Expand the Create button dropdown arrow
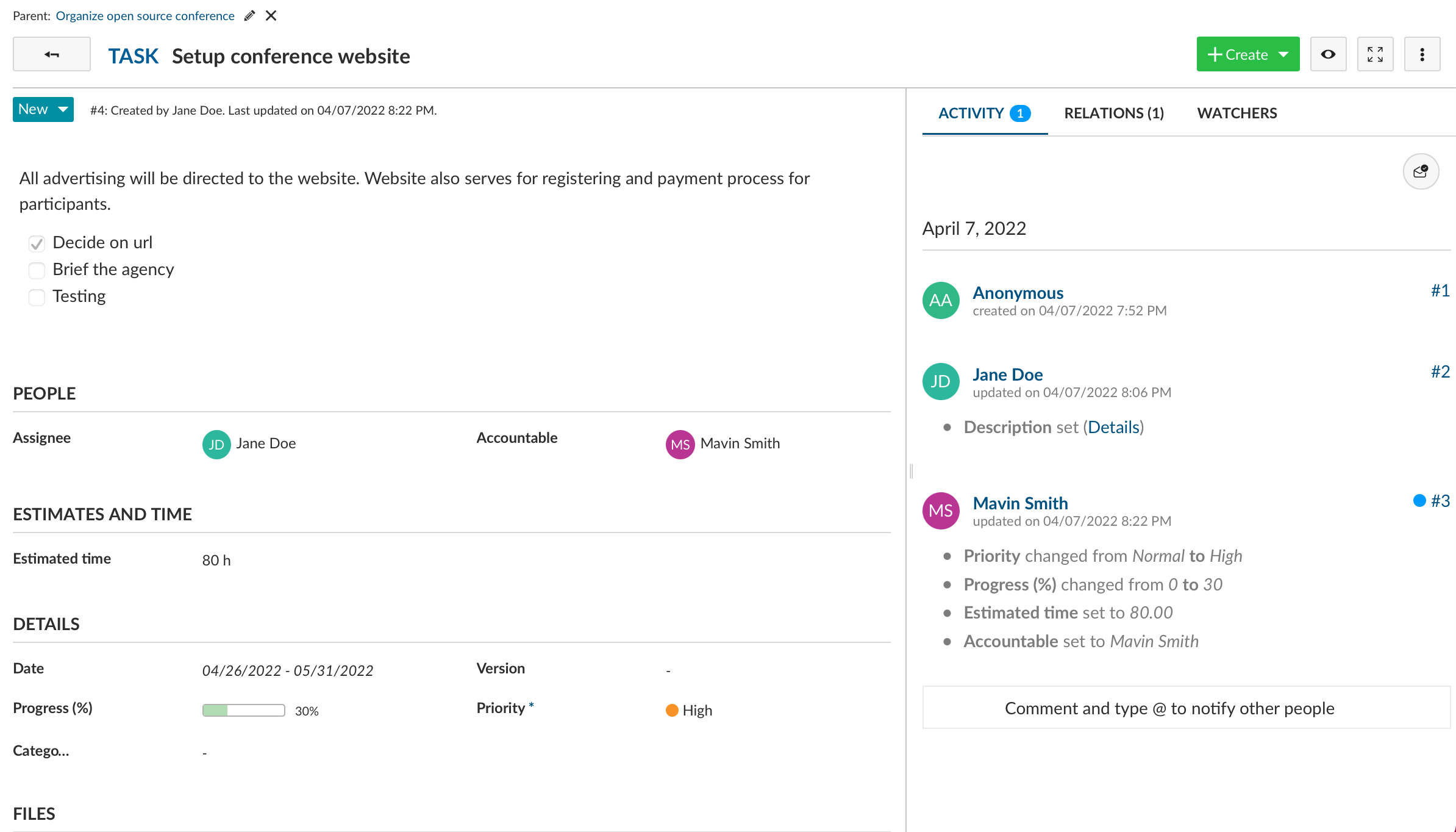The width and height of the screenshot is (1456, 832). tap(1284, 54)
